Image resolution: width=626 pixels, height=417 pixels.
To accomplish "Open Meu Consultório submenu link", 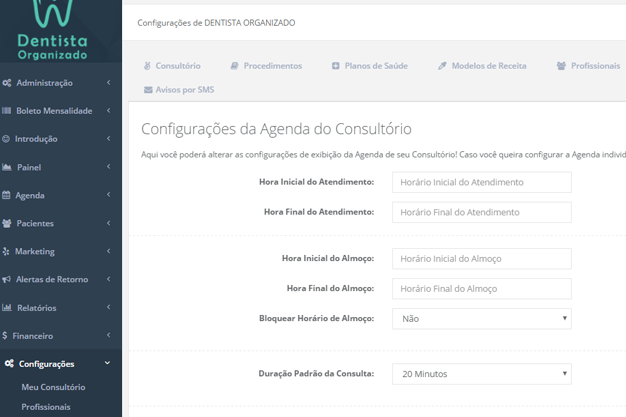I will coord(53,387).
